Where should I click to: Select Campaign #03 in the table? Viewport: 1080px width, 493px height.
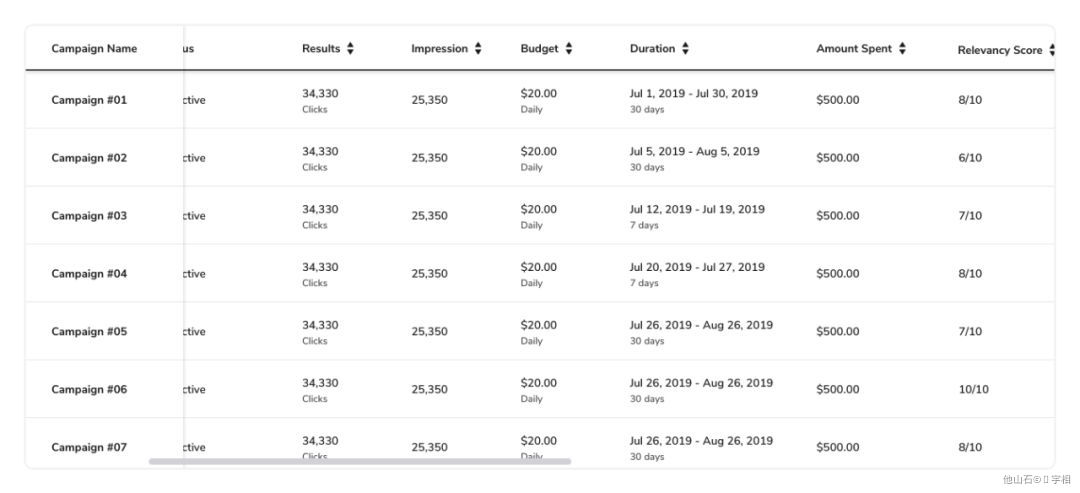click(90, 216)
